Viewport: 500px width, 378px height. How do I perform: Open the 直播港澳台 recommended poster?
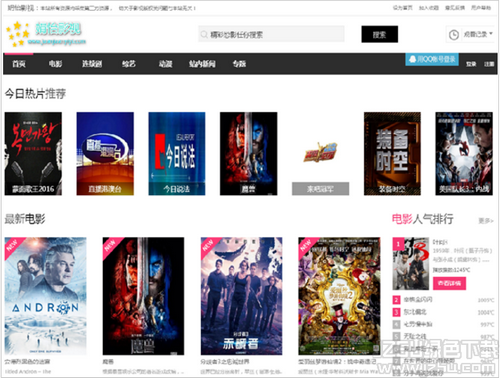click(105, 154)
